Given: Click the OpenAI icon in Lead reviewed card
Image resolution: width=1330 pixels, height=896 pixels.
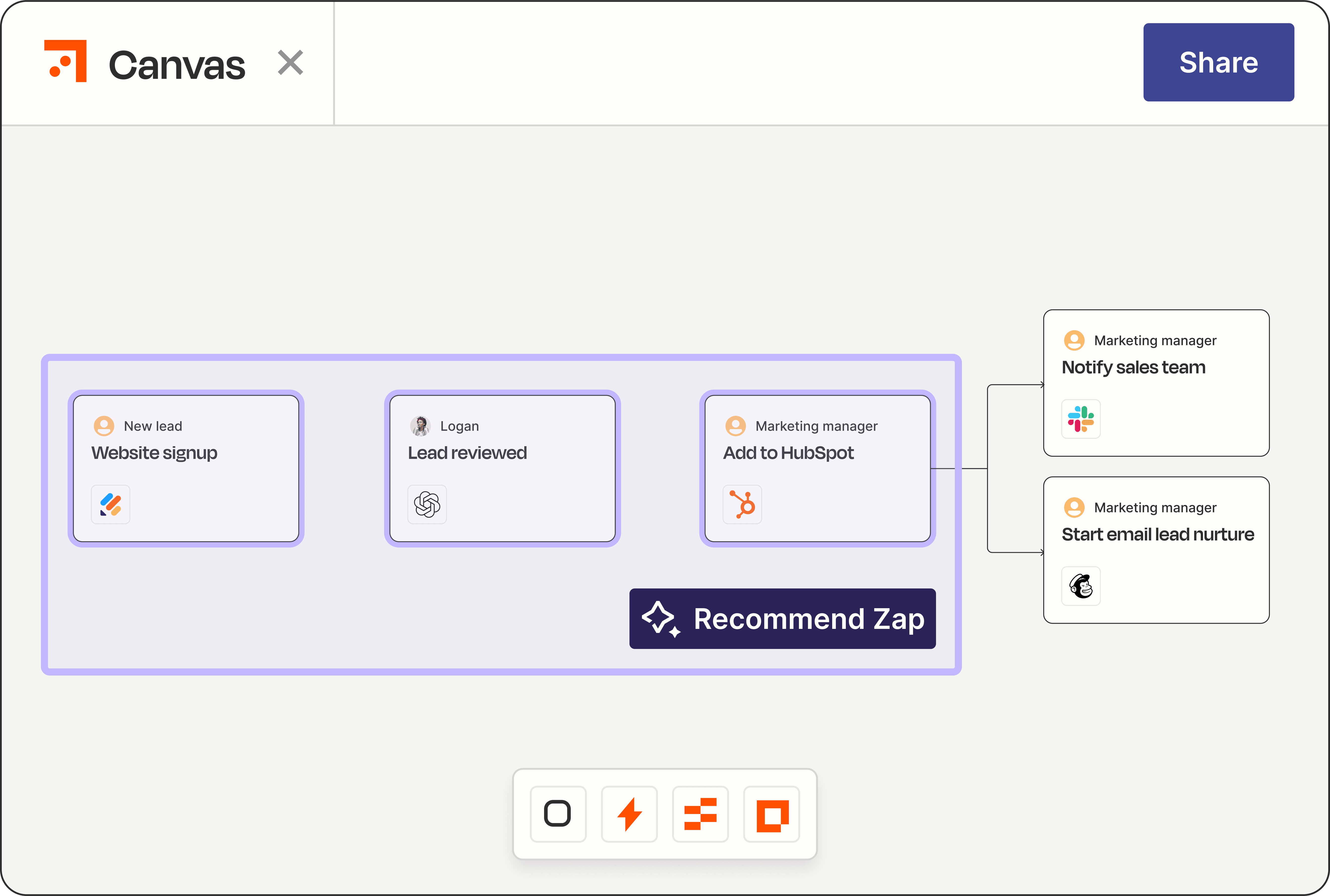Looking at the screenshot, I should (427, 505).
